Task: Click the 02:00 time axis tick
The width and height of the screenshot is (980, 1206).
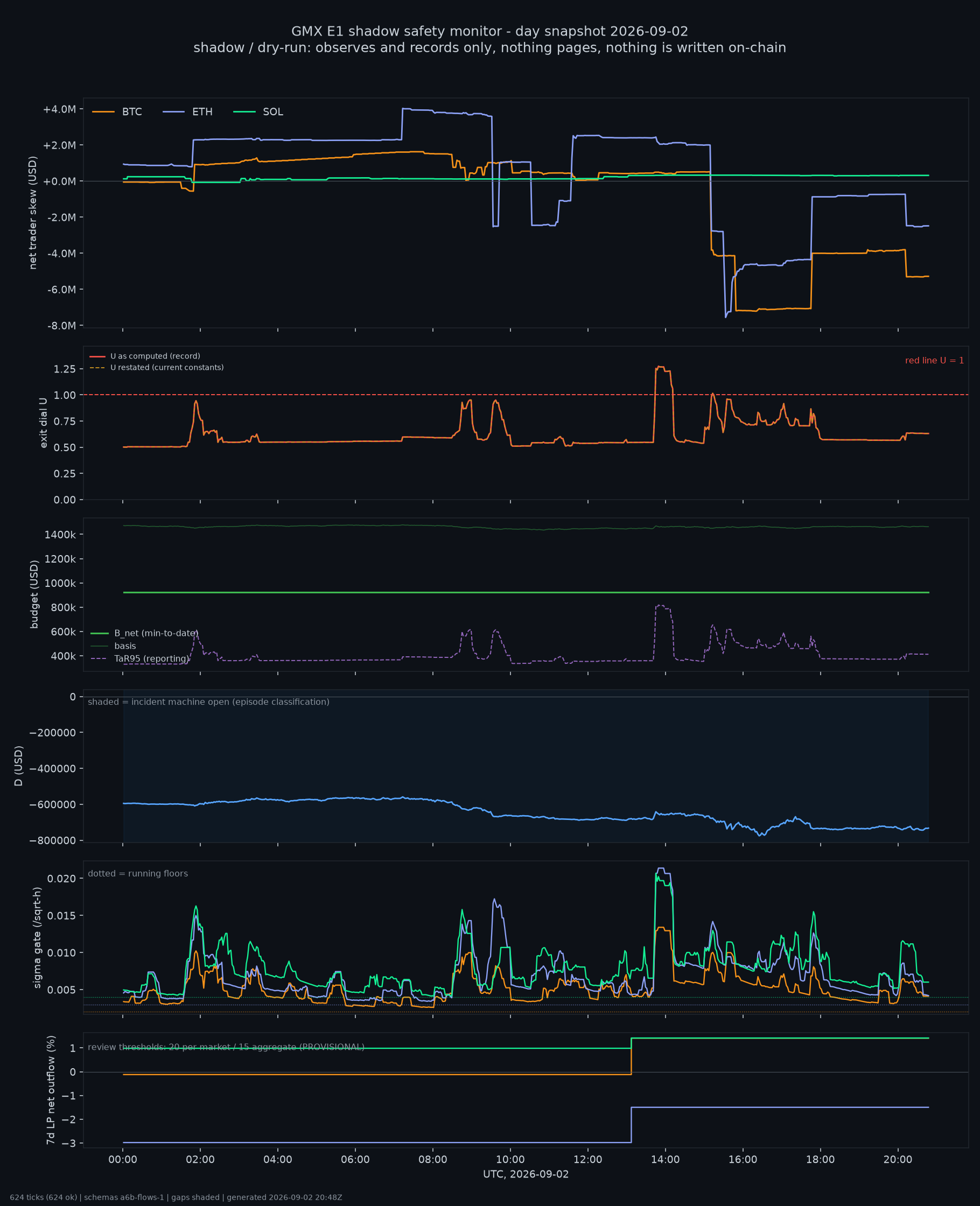Action: (200, 1160)
